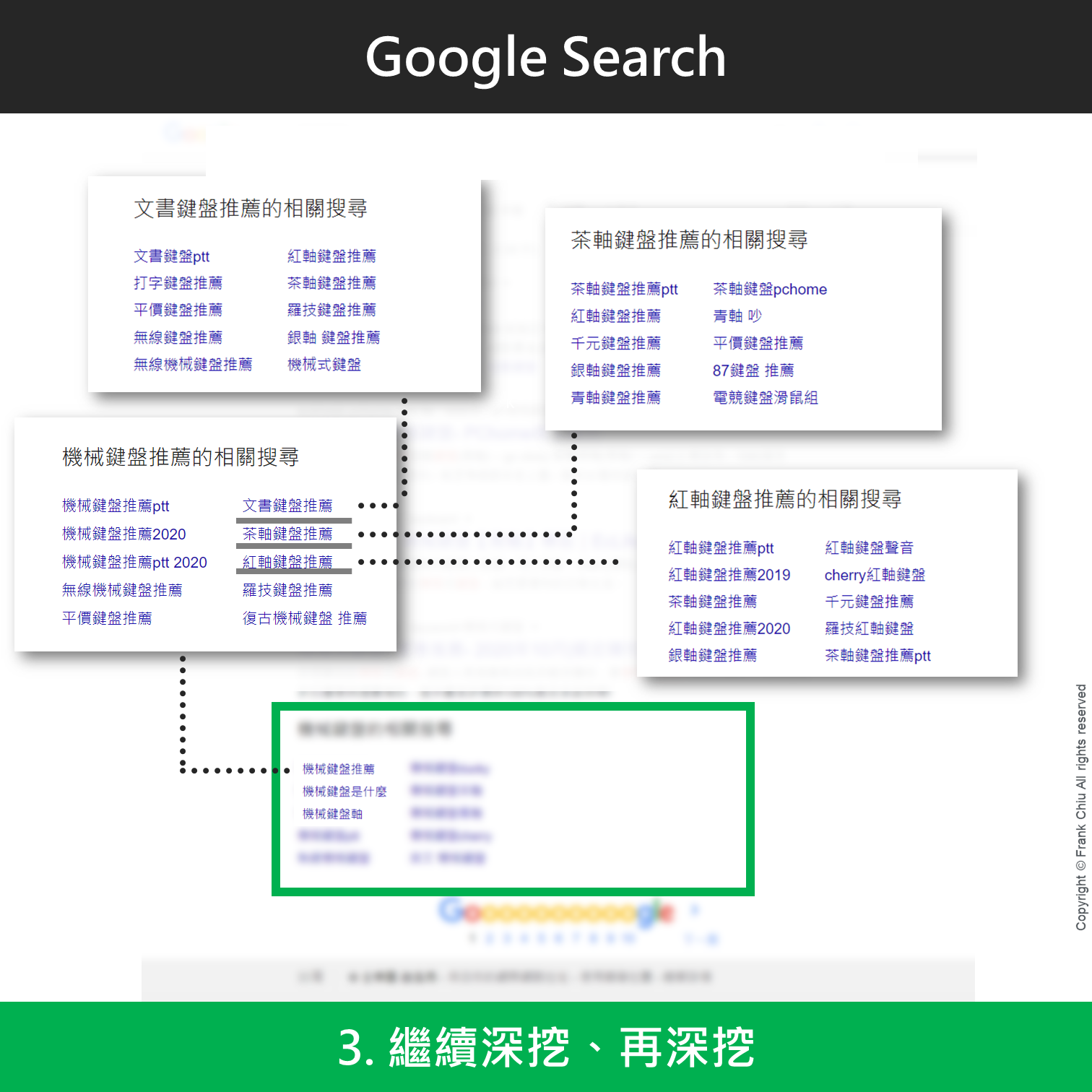Click the 紅軸鍵盤聲音 link
1092x1092 pixels.
coord(869,548)
